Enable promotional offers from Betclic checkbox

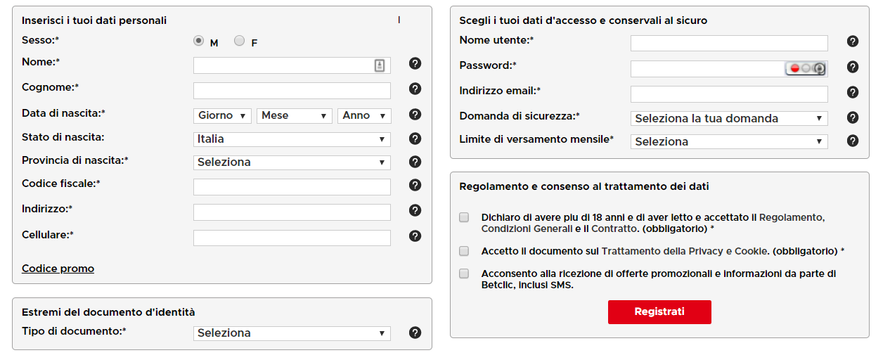[464, 274]
